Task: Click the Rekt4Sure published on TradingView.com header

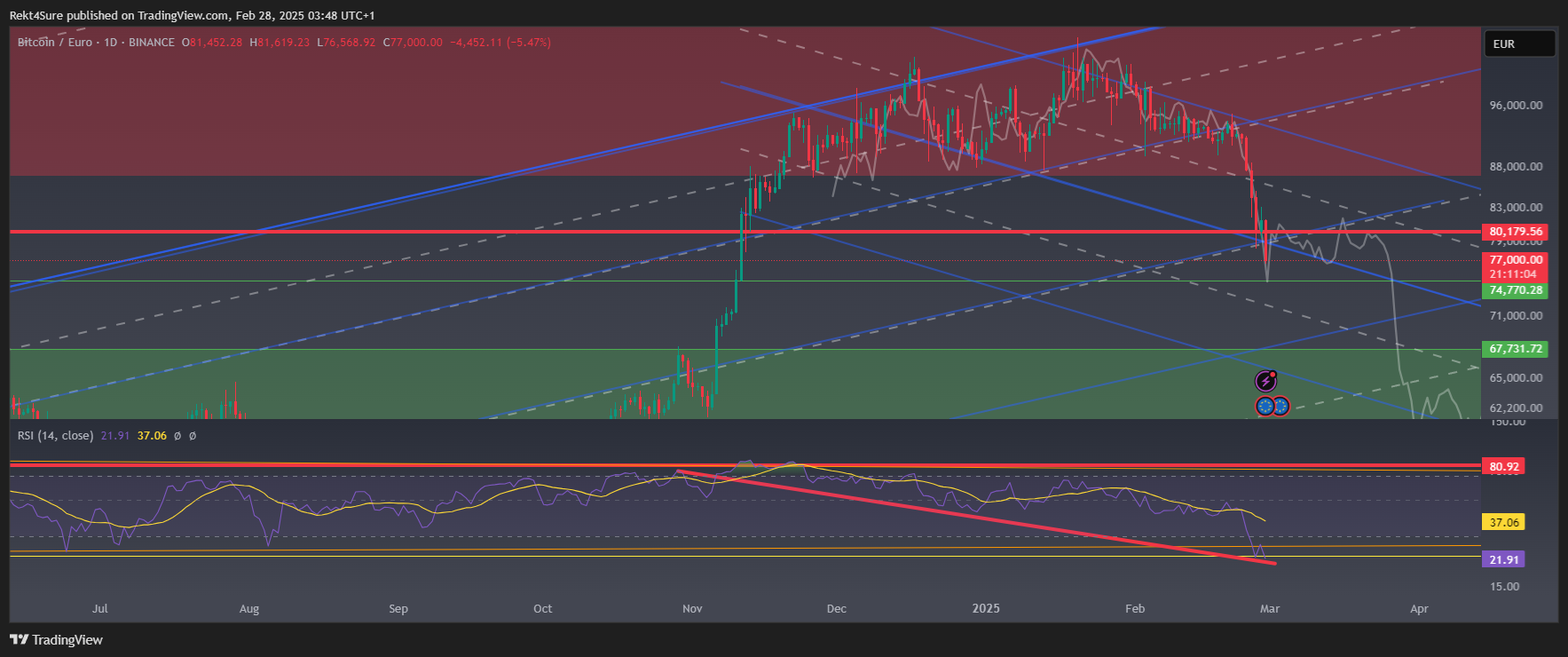Action: (192, 15)
